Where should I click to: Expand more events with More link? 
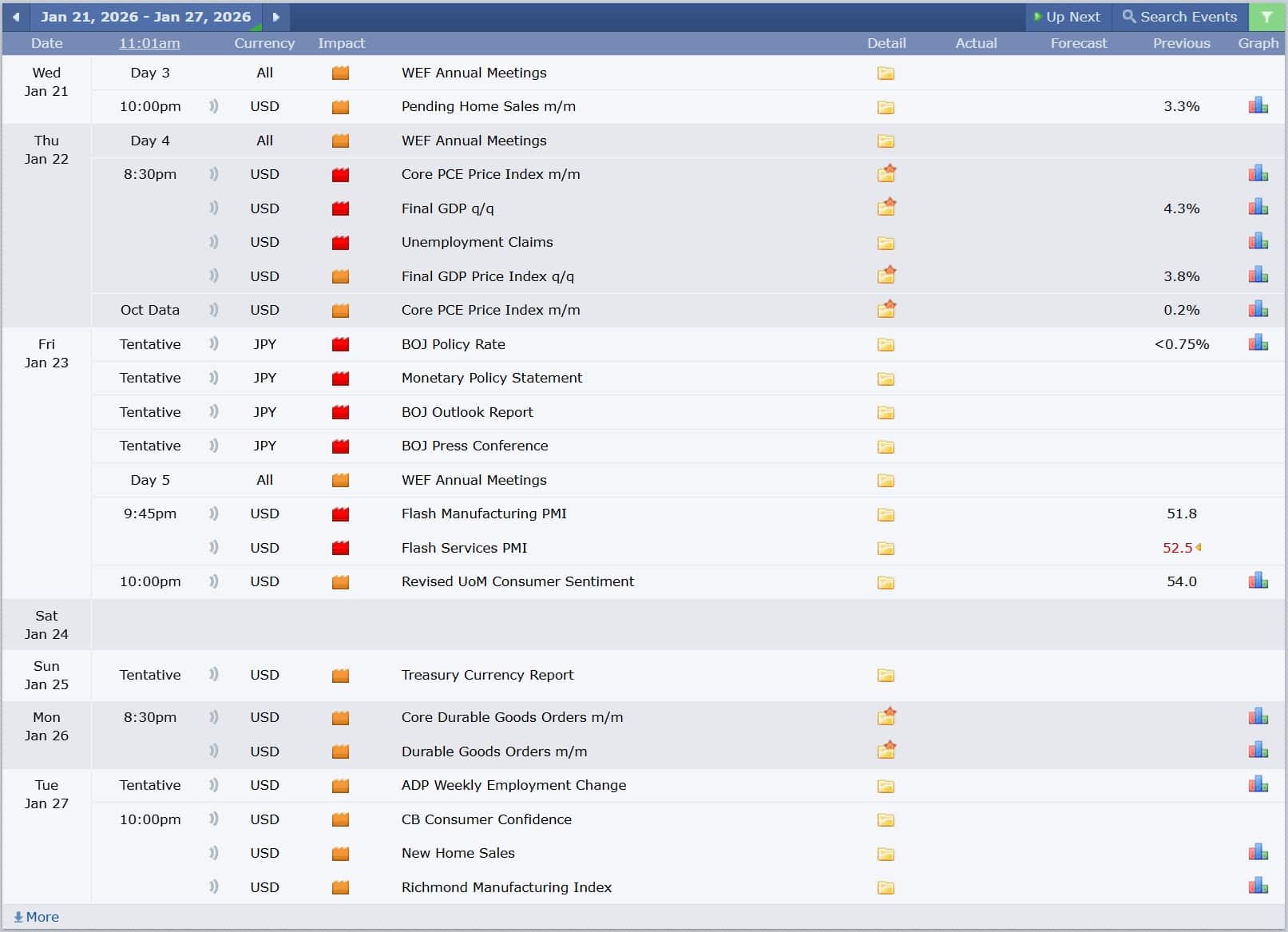coord(37,917)
